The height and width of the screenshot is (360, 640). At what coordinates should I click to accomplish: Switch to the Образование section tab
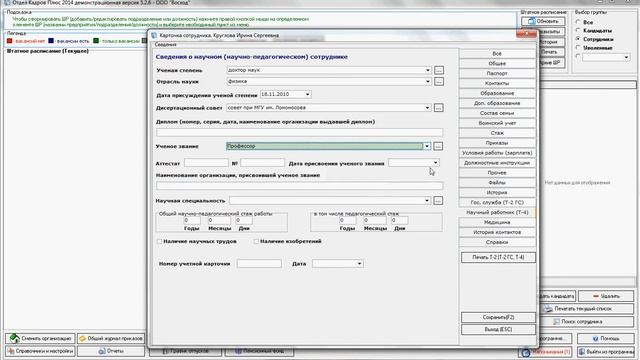497,93
